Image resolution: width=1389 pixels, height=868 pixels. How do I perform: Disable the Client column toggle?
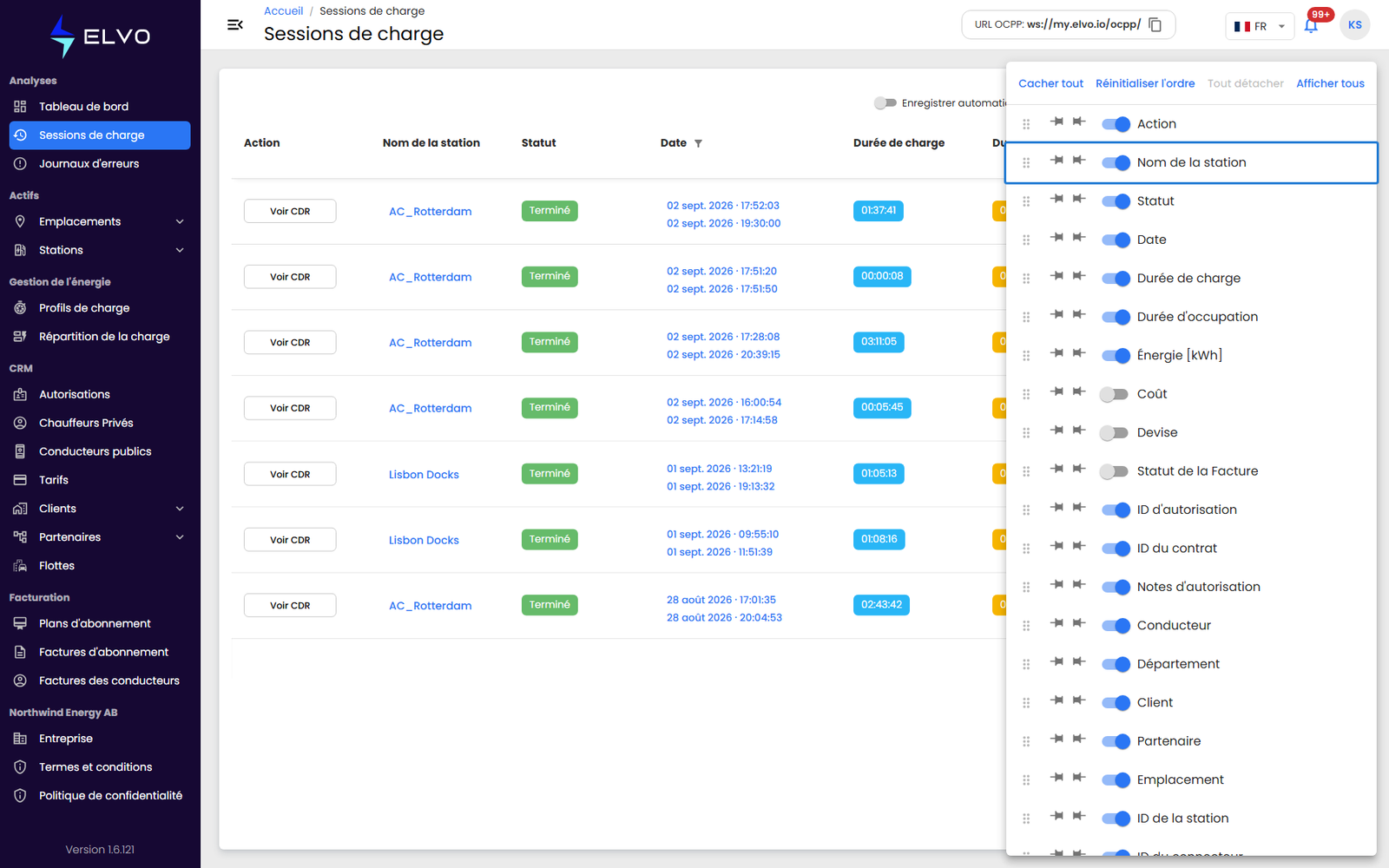click(1116, 703)
